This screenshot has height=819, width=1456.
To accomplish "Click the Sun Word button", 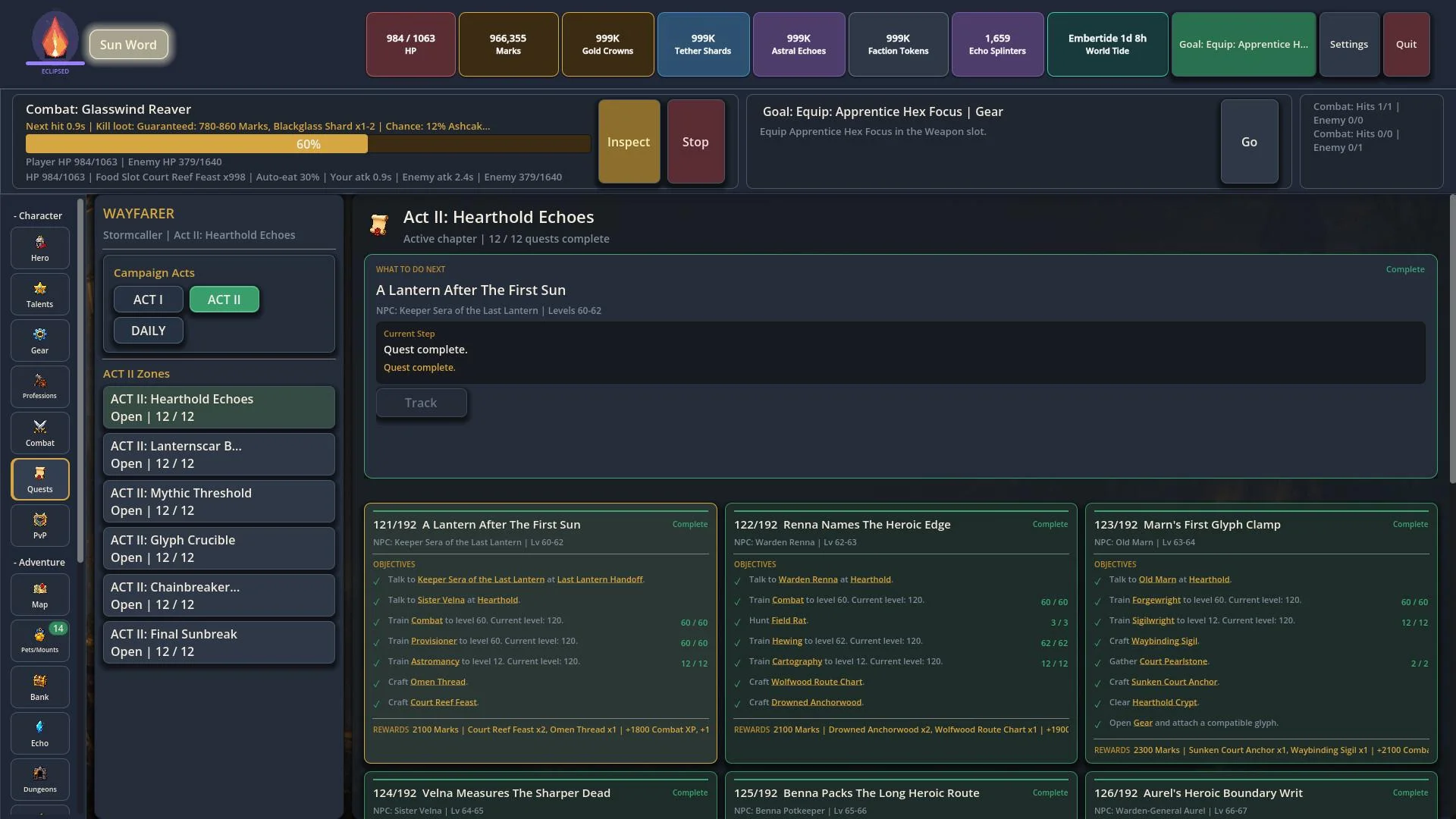I will 128,45.
